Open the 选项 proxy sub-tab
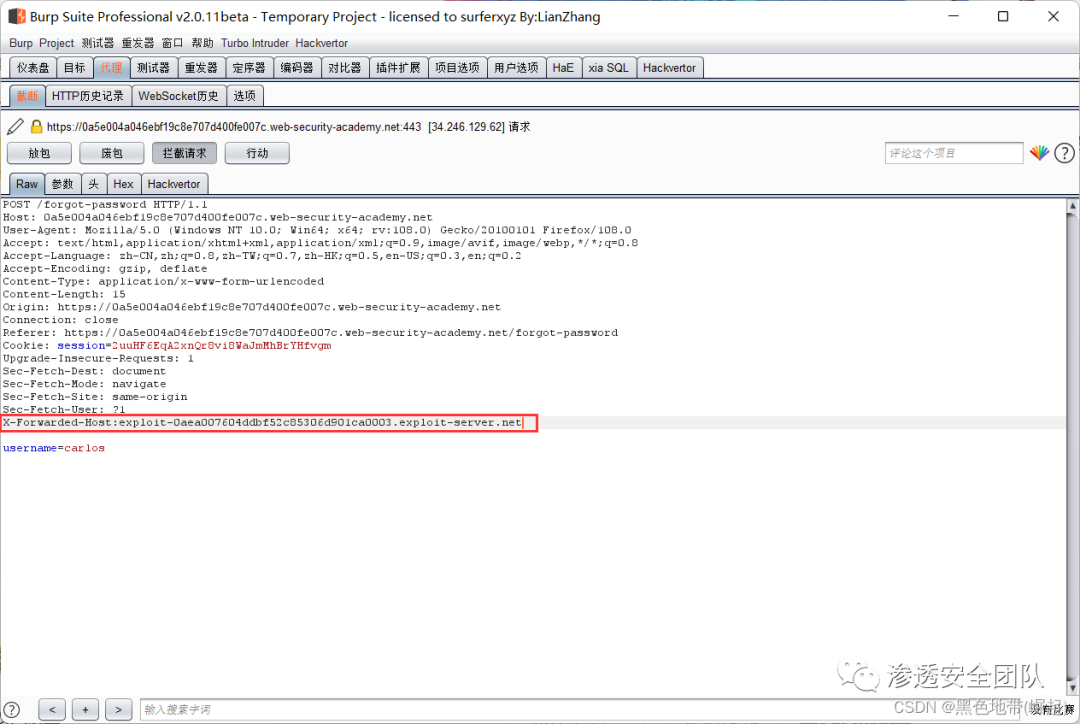The height and width of the screenshot is (724, 1080). click(245, 96)
